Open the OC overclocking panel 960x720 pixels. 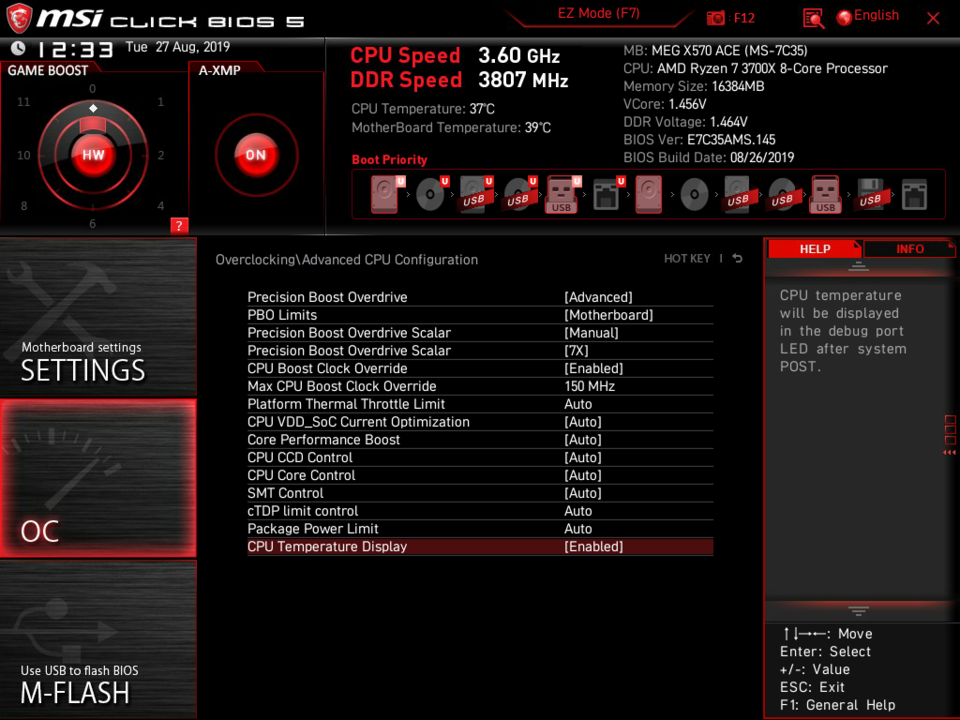[98, 479]
